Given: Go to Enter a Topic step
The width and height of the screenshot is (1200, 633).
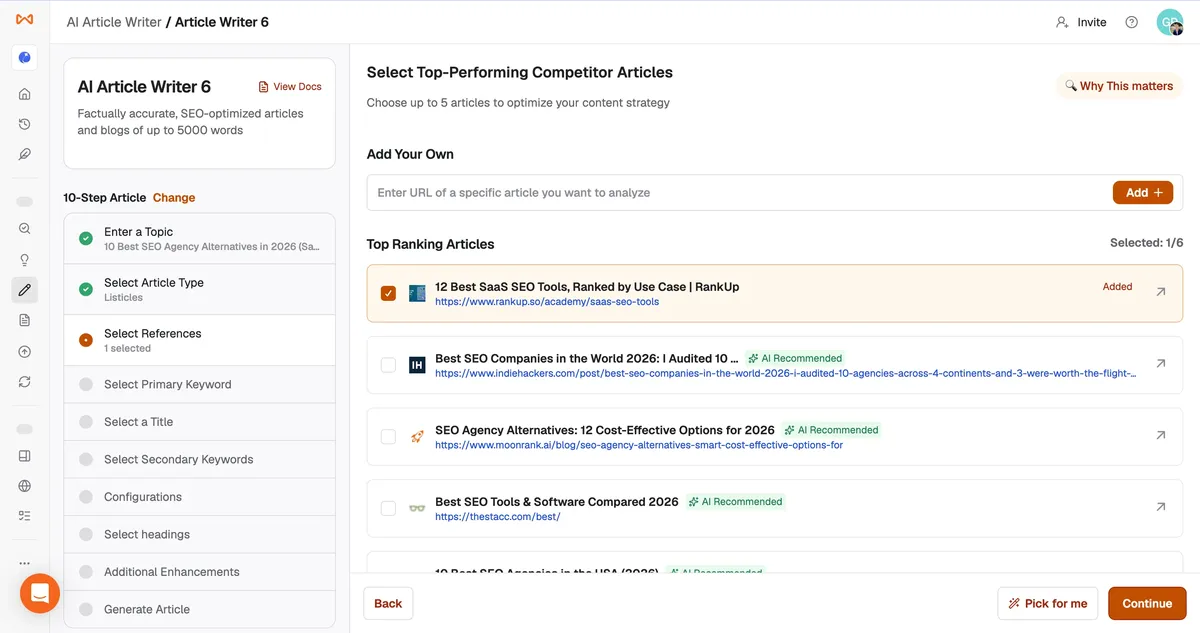Looking at the screenshot, I should tap(199, 238).
